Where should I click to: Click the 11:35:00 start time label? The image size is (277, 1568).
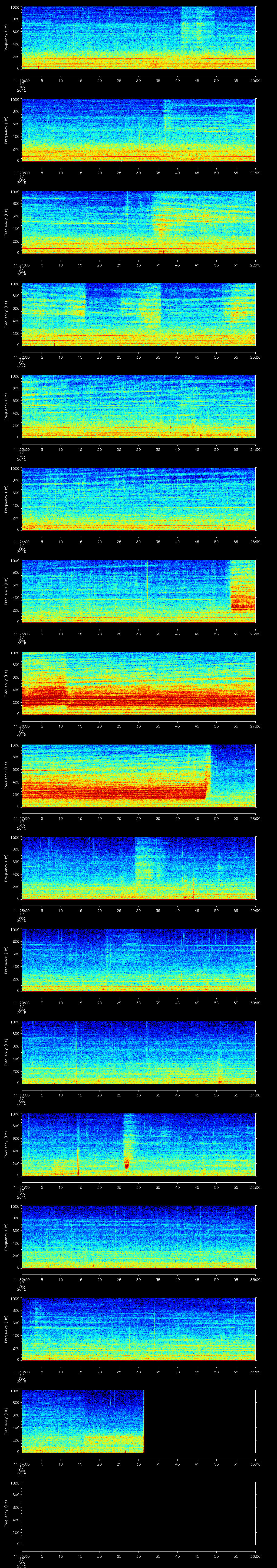21,1556
